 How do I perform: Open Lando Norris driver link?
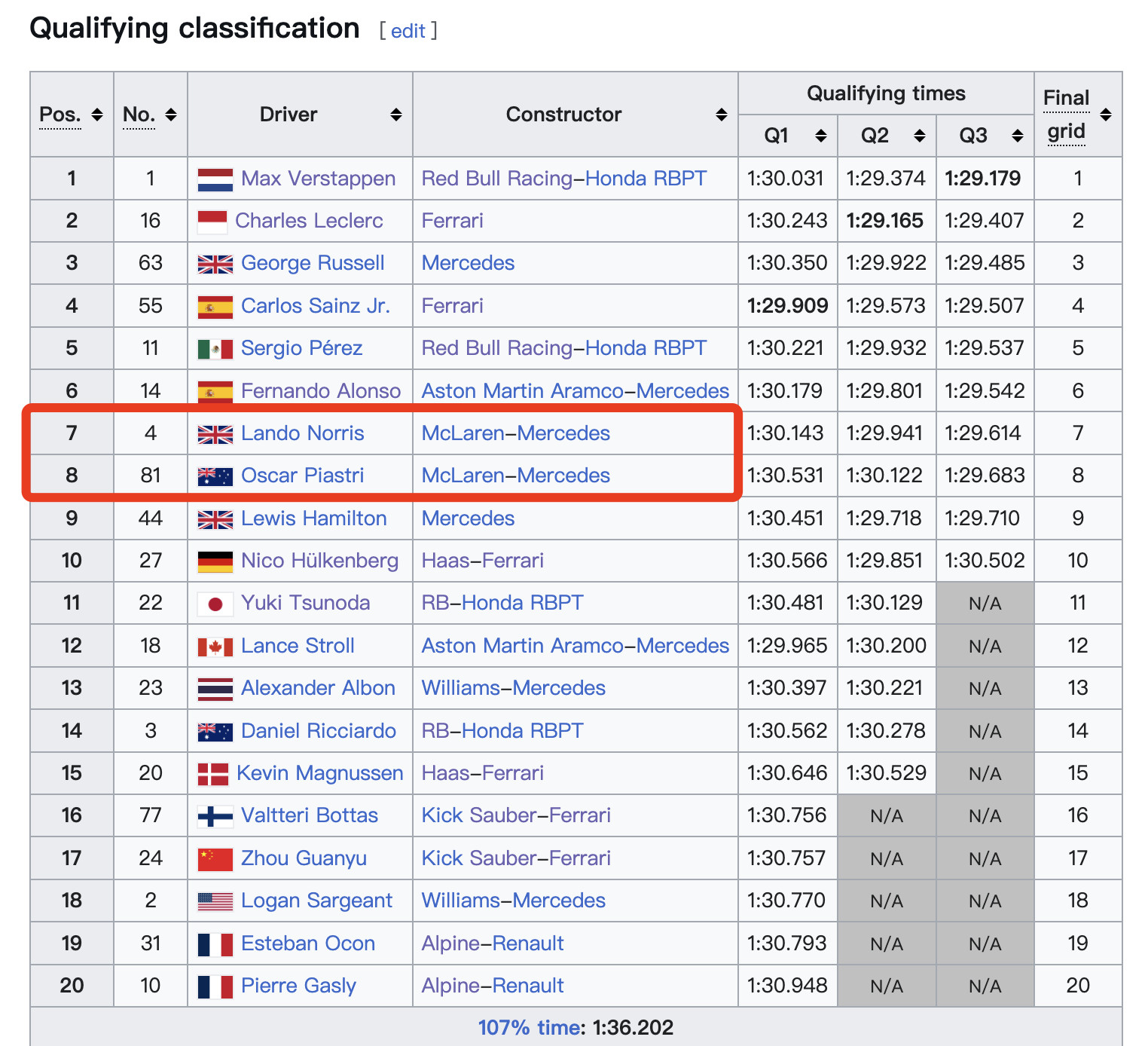click(302, 433)
